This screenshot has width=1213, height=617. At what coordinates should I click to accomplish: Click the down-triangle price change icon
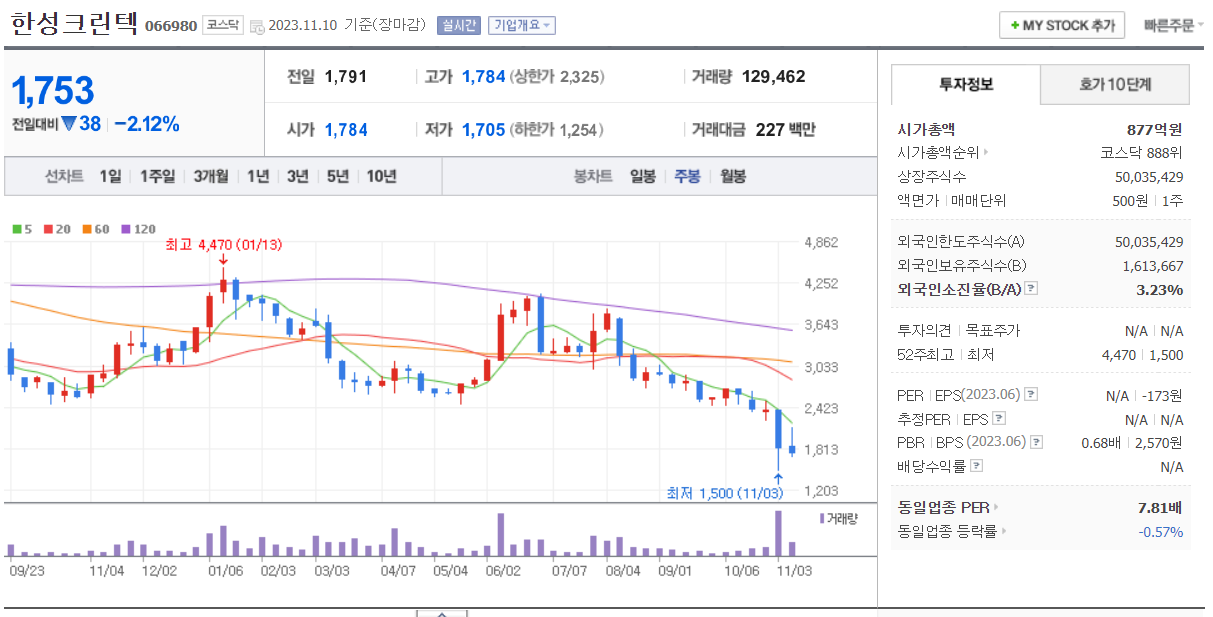coord(68,124)
